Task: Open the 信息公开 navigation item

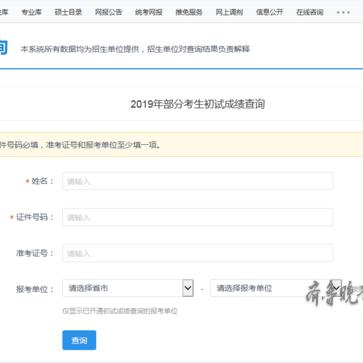Action: tap(269, 12)
